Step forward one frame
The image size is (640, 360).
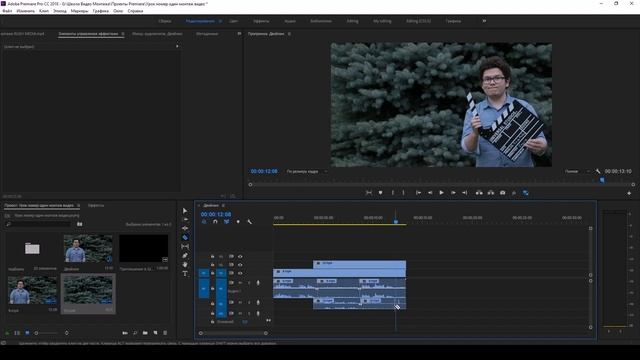tap(453, 193)
